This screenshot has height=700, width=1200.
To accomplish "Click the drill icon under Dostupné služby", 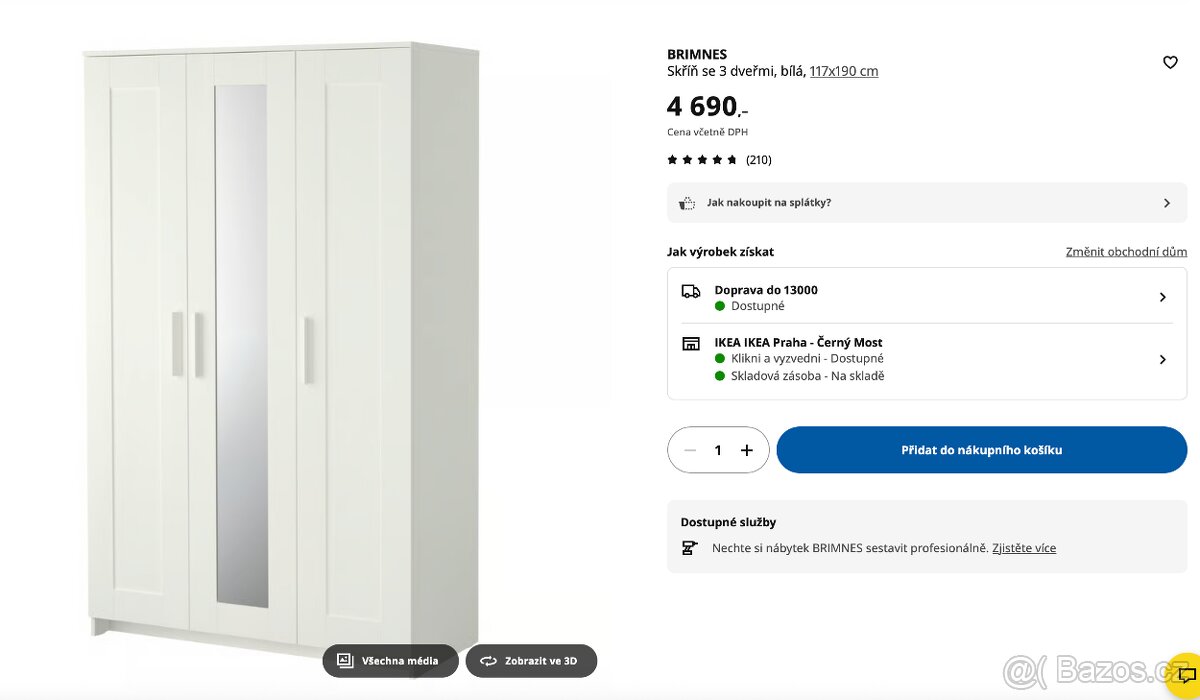I will click(689, 548).
